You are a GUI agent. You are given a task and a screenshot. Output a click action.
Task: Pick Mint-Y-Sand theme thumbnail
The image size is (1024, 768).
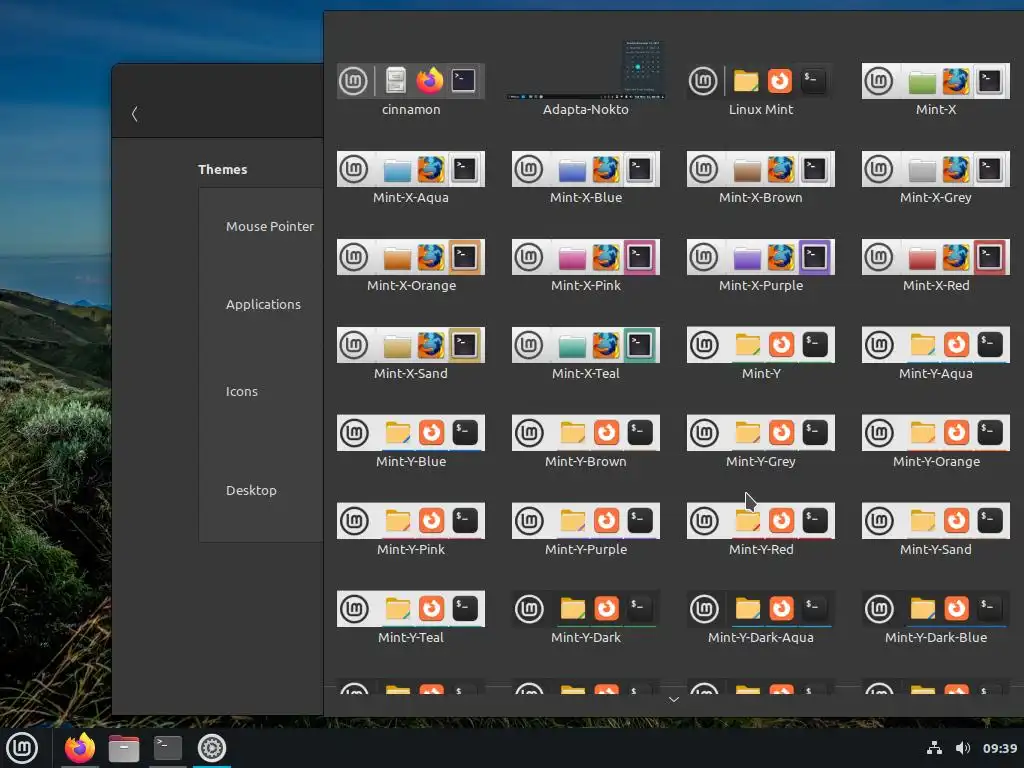[936, 521]
